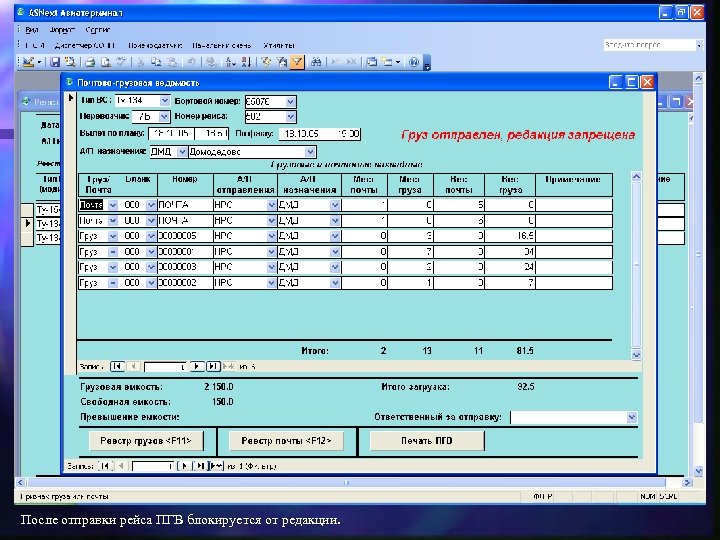Open the Приемосдатчик menu
This screenshot has width=720, height=540.
click(155, 45)
